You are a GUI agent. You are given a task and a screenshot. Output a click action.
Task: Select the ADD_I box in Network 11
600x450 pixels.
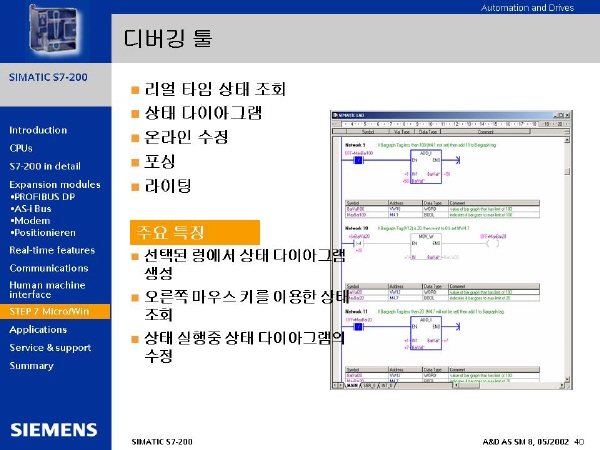pyautogui.click(x=426, y=333)
